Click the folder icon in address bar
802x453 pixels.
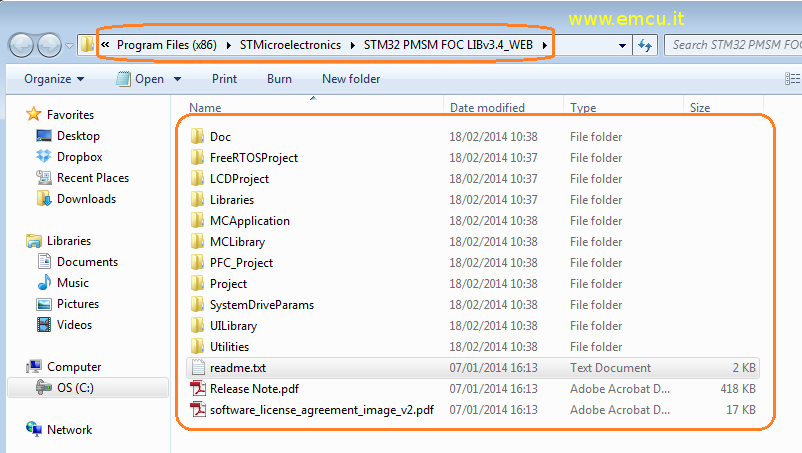[x=87, y=44]
